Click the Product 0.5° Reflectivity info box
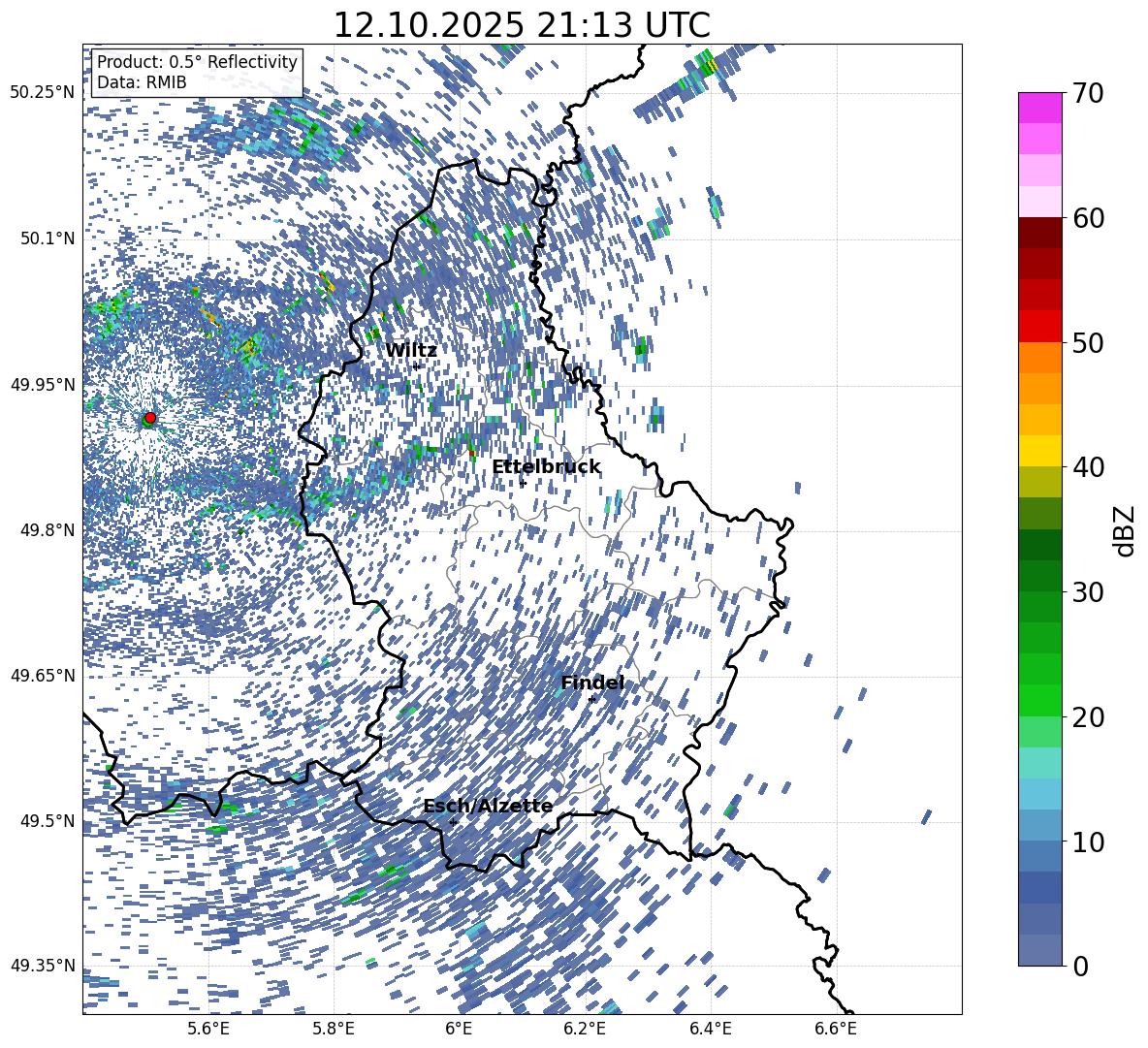Screen dimensions: 1148x1048 pos(197,73)
